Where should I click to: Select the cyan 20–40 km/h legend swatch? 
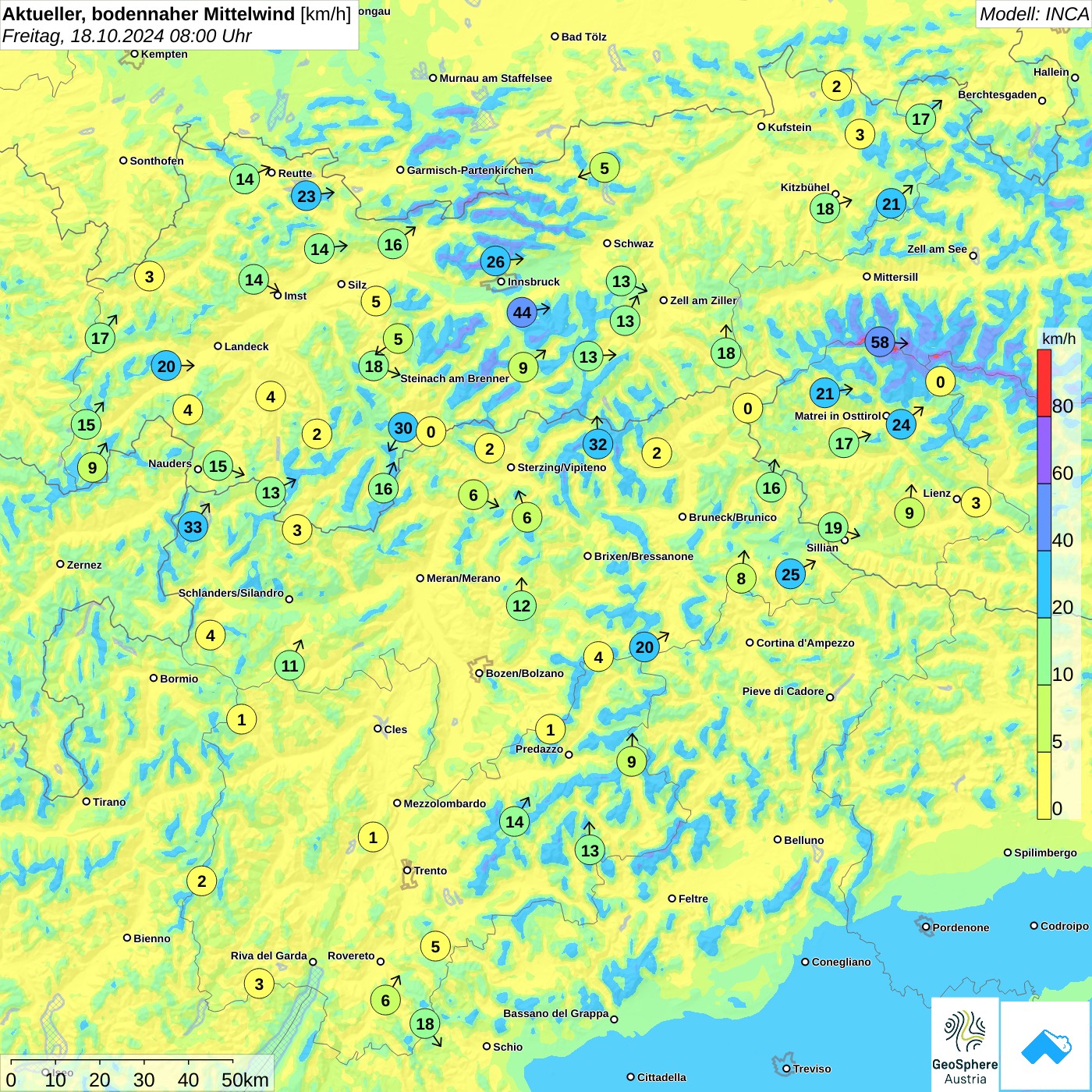coord(1044,584)
